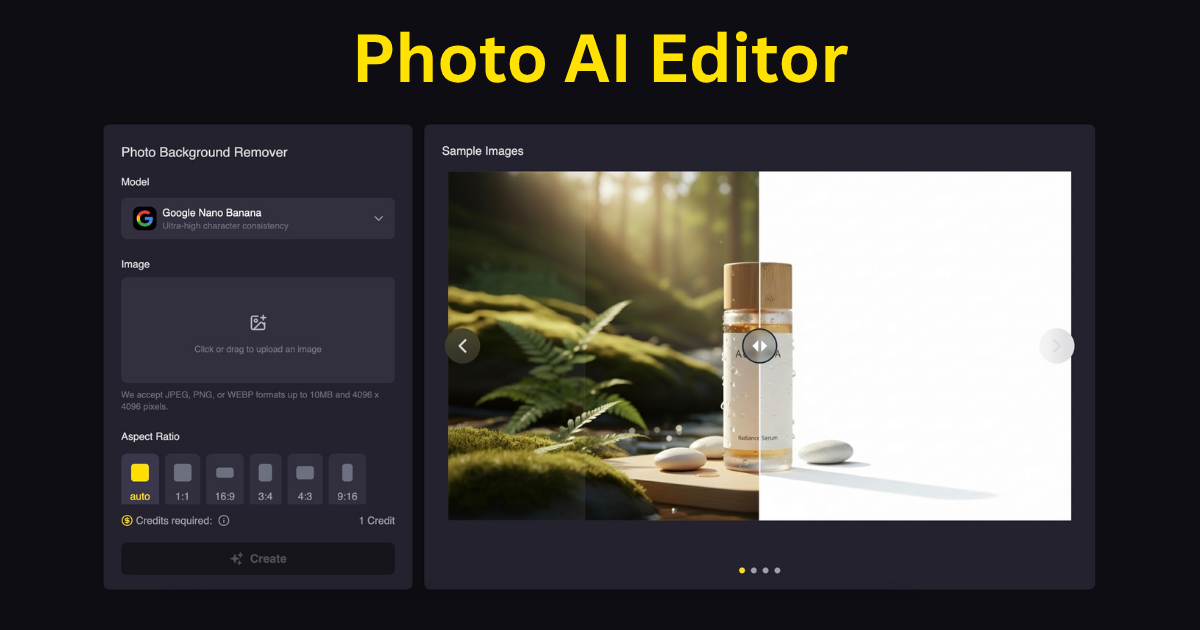The height and width of the screenshot is (630, 1200).
Task: Click the square 1:1 aspect ratio icon
Action: [x=182, y=473]
